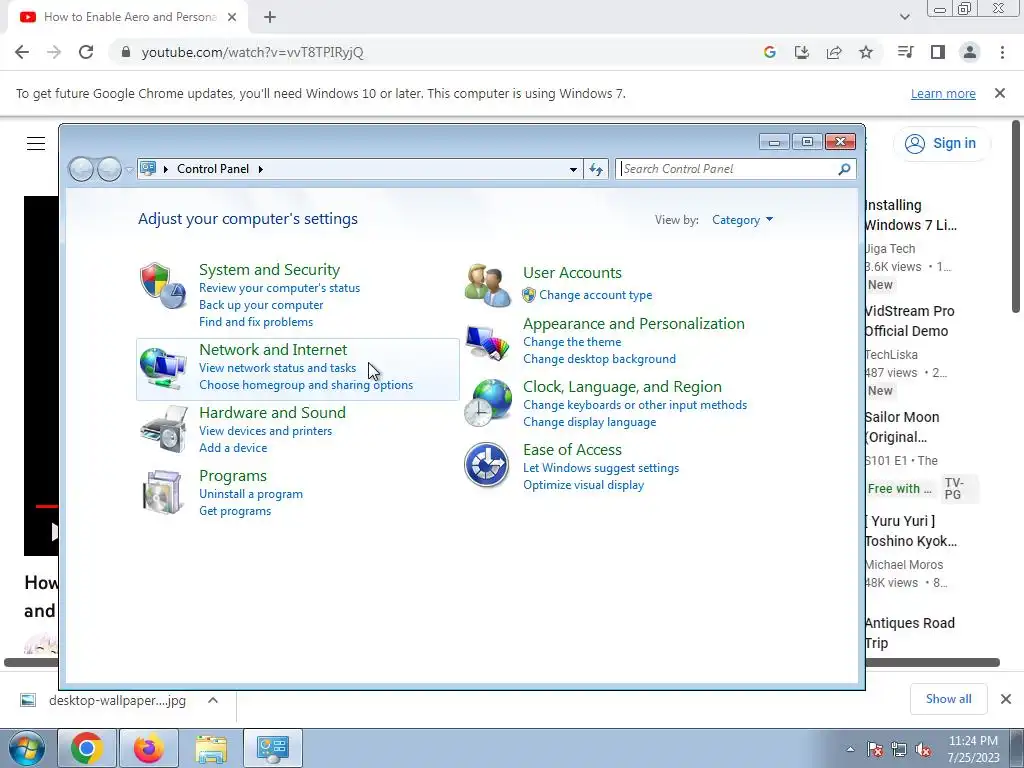Open the Add a device link
Screen dimensions: 1024x768
[233, 448]
